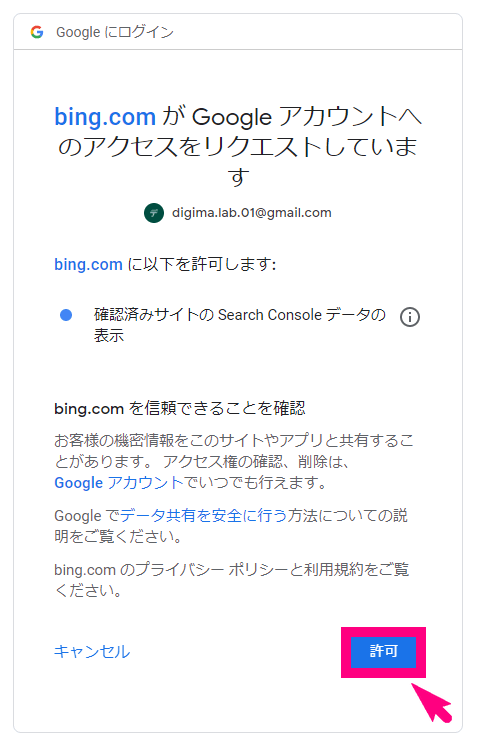Click the info icon beside Search Console permission

[409, 316]
